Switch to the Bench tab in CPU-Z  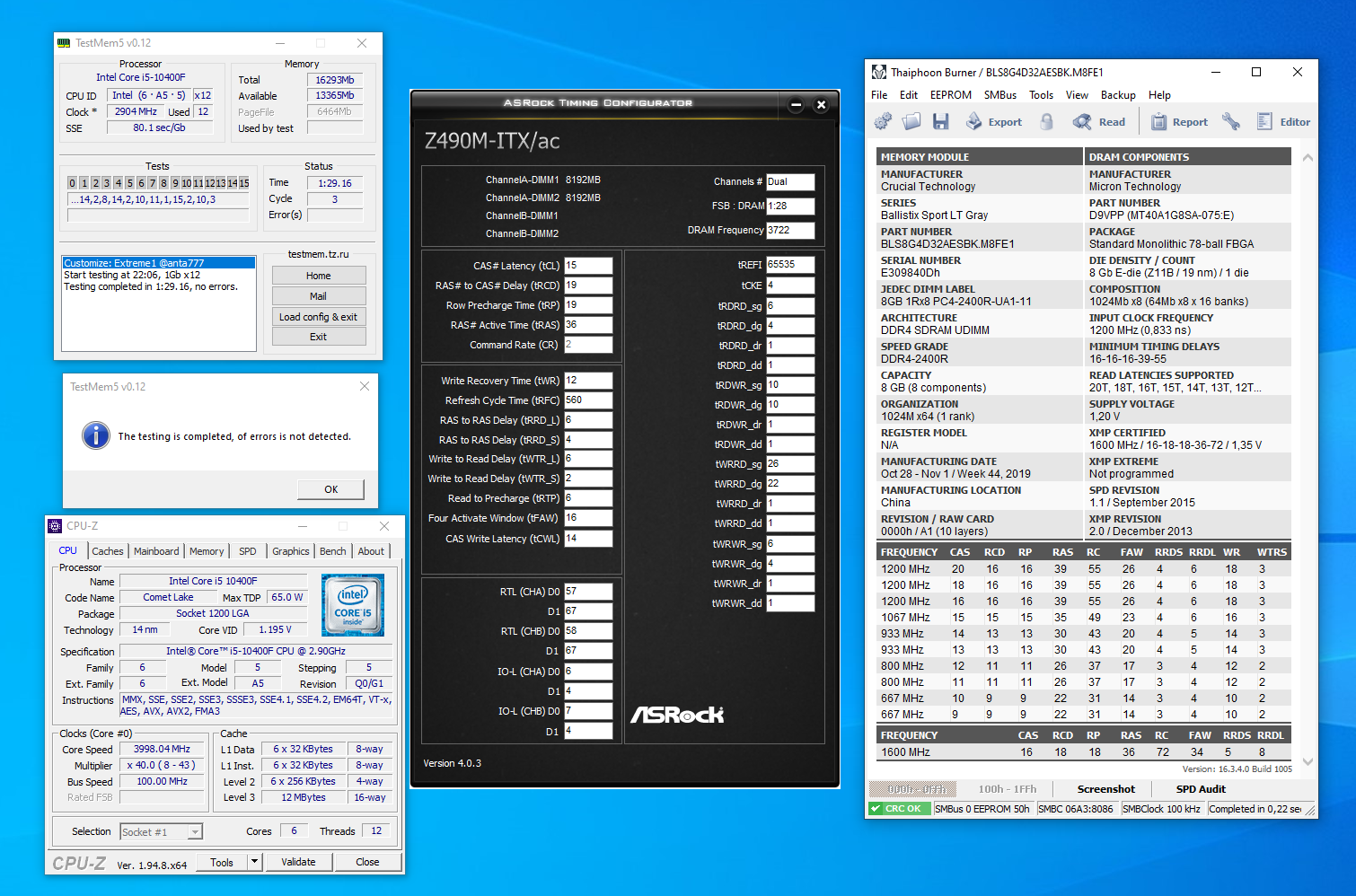click(x=333, y=551)
